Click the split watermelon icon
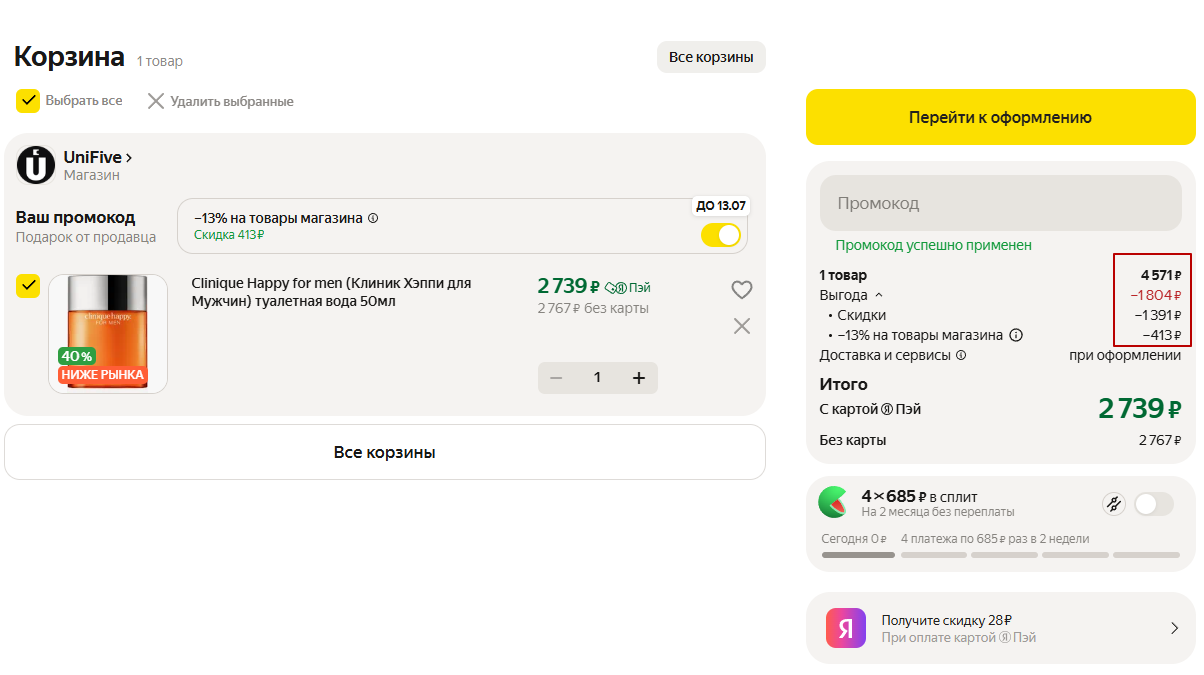 coord(832,502)
